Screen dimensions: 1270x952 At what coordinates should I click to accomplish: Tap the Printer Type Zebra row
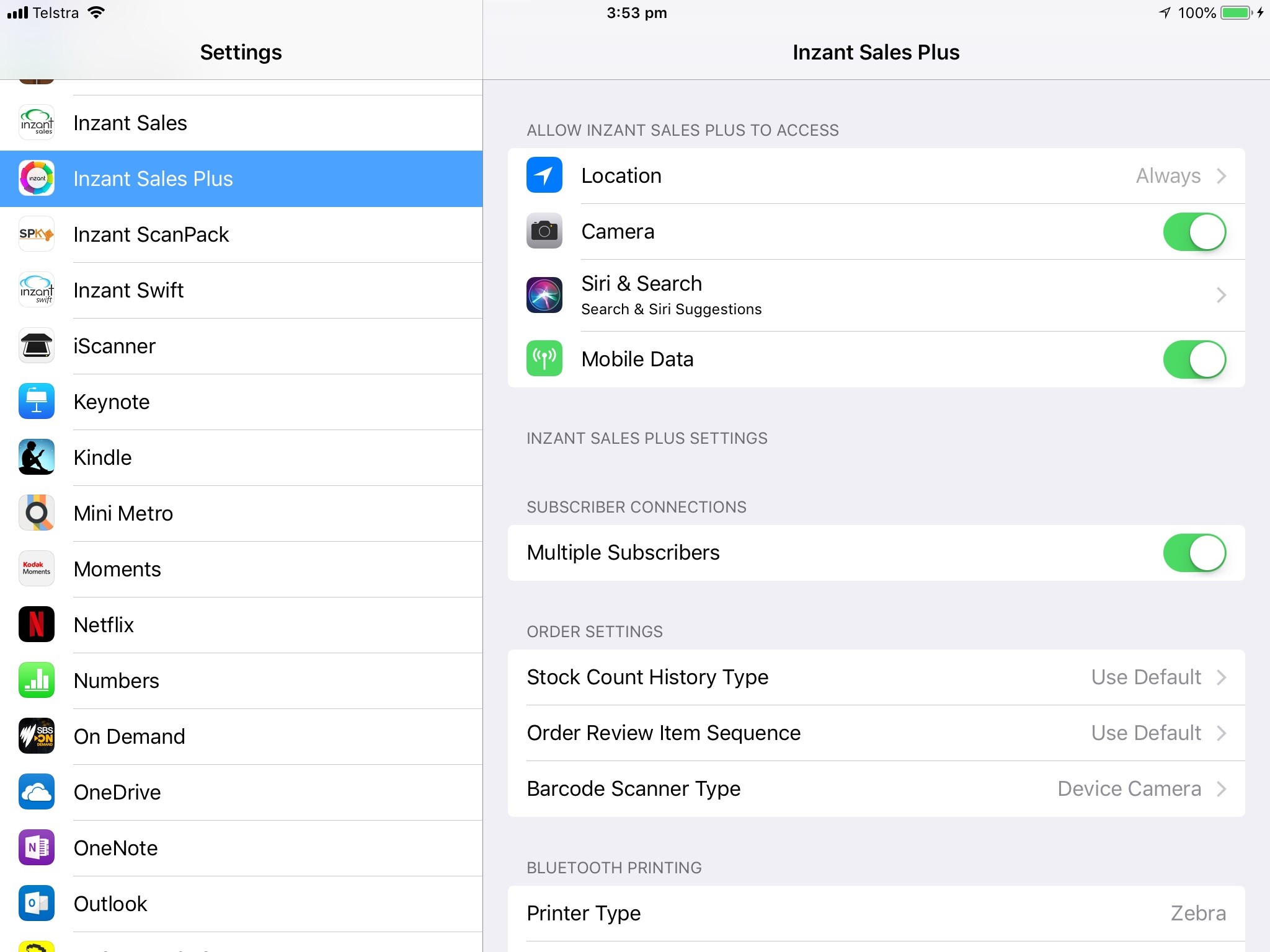[x=876, y=914]
